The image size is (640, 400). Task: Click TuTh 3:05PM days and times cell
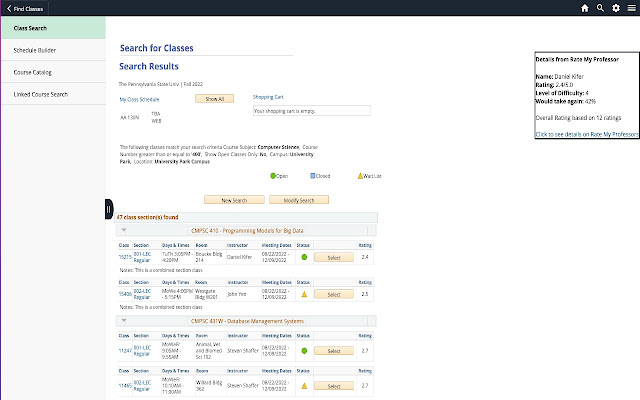pos(177,257)
